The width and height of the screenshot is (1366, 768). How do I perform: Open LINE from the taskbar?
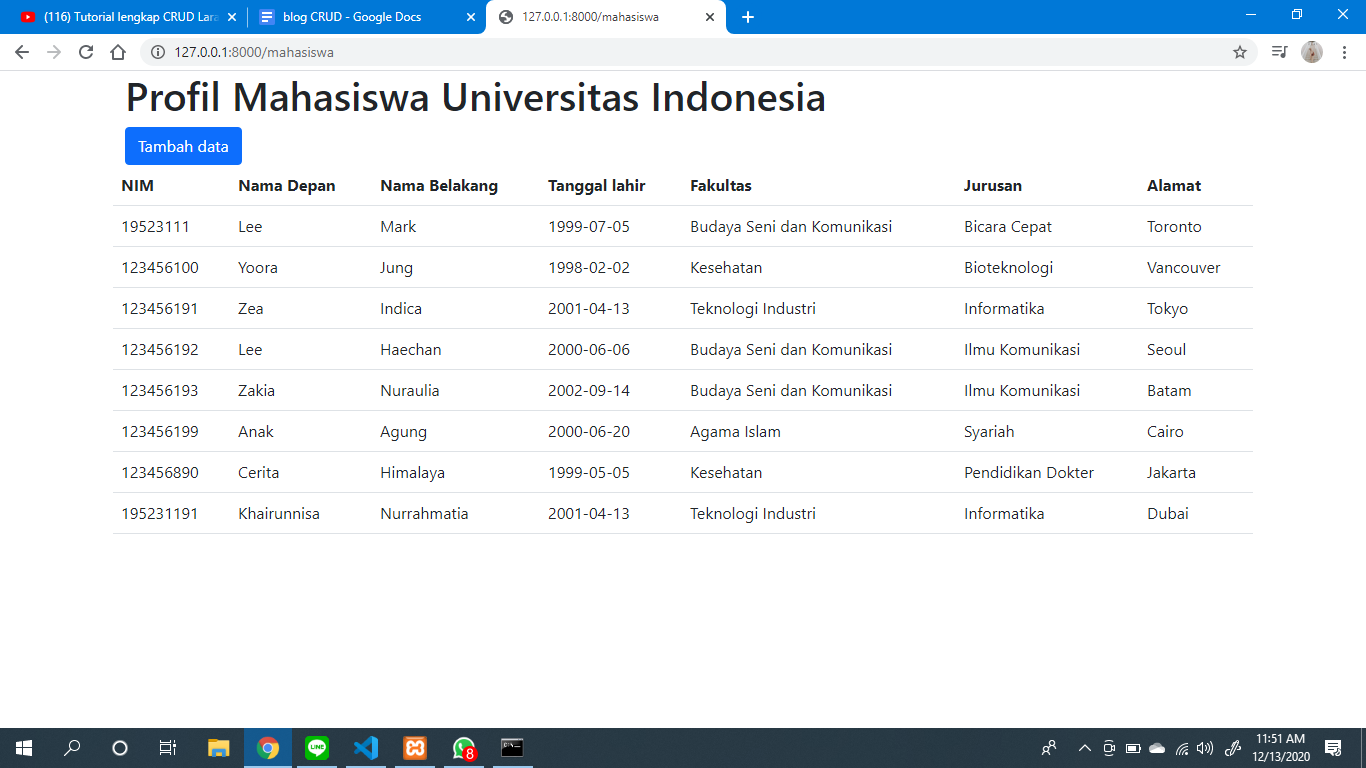(317, 747)
